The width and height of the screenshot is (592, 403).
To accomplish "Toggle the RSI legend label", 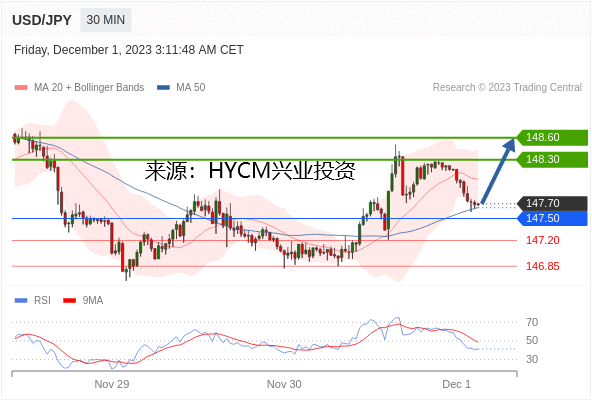I will click(x=42, y=301).
